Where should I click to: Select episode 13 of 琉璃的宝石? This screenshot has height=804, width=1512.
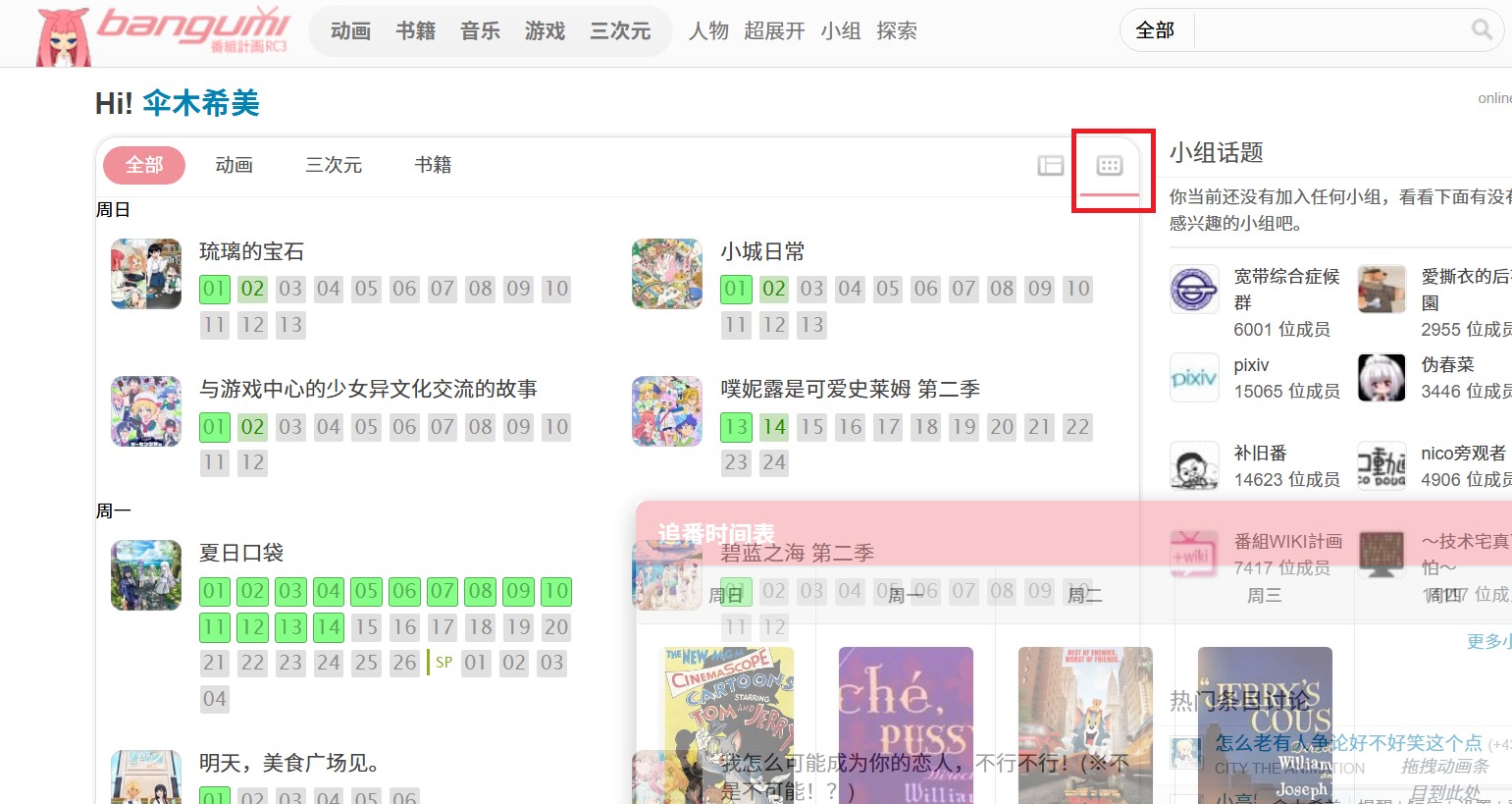pos(290,325)
